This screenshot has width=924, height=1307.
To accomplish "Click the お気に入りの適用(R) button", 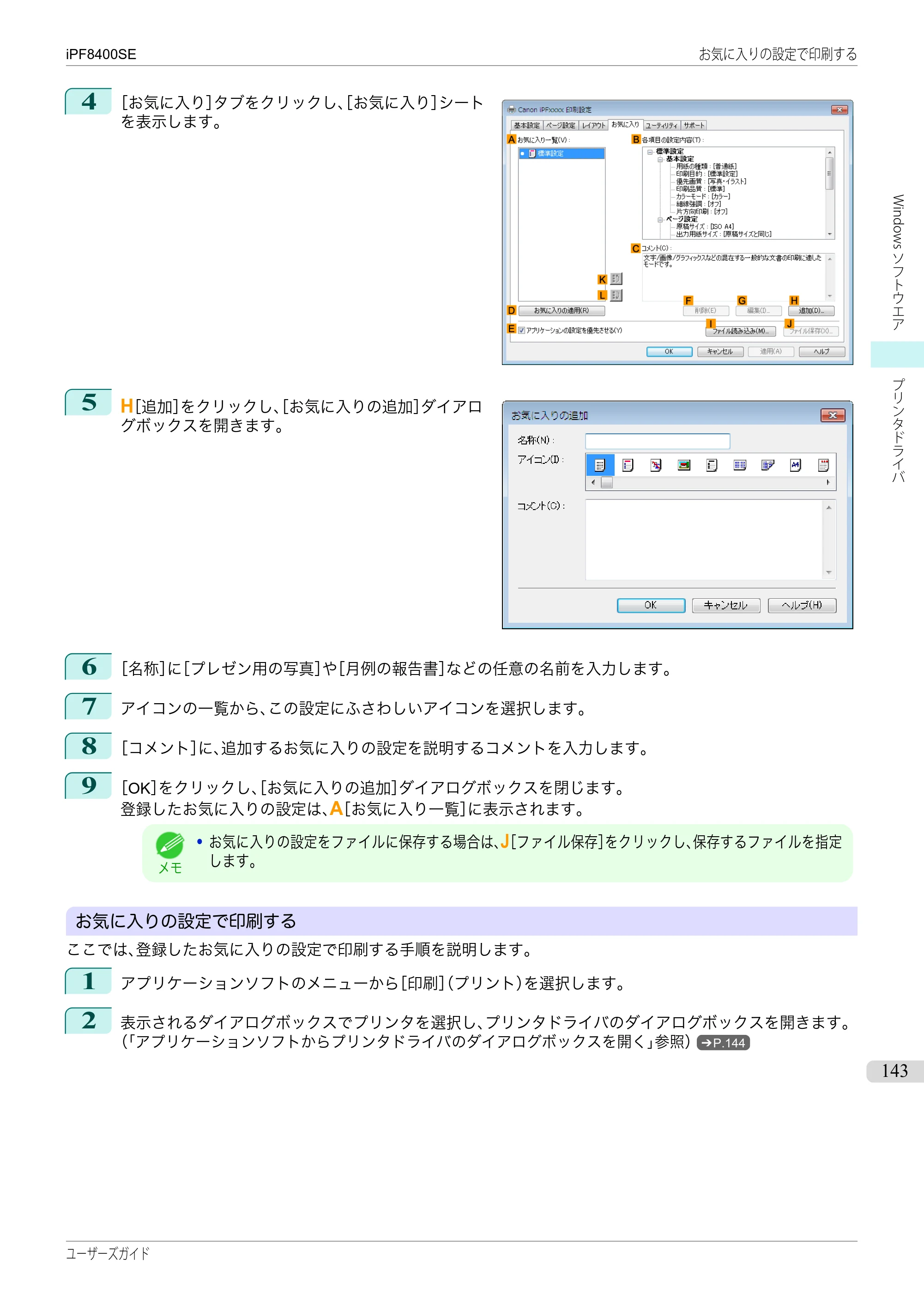I will click(562, 311).
